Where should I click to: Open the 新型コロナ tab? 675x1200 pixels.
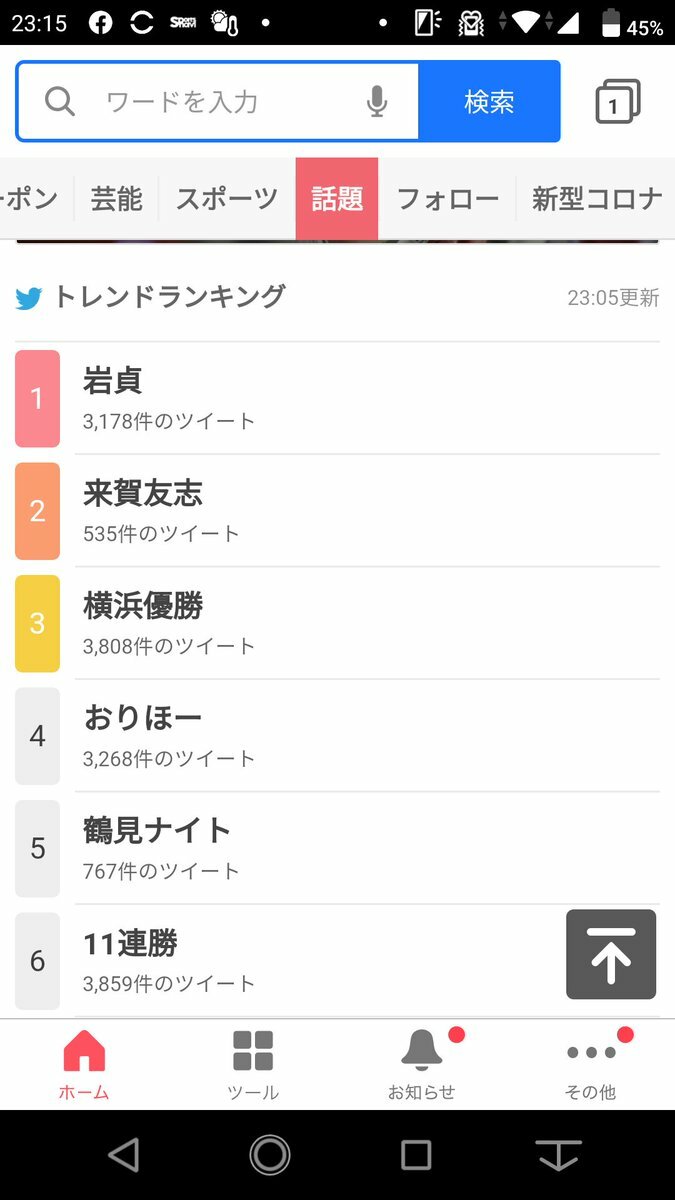click(596, 199)
